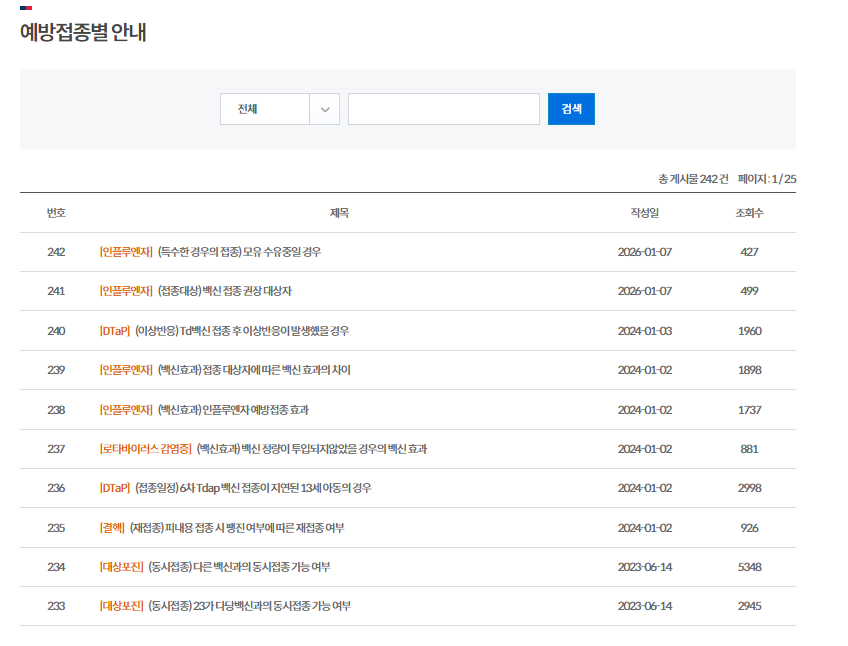This screenshot has width=848, height=646.
Task: Click view count 2945
Action: (x=750, y=606)
